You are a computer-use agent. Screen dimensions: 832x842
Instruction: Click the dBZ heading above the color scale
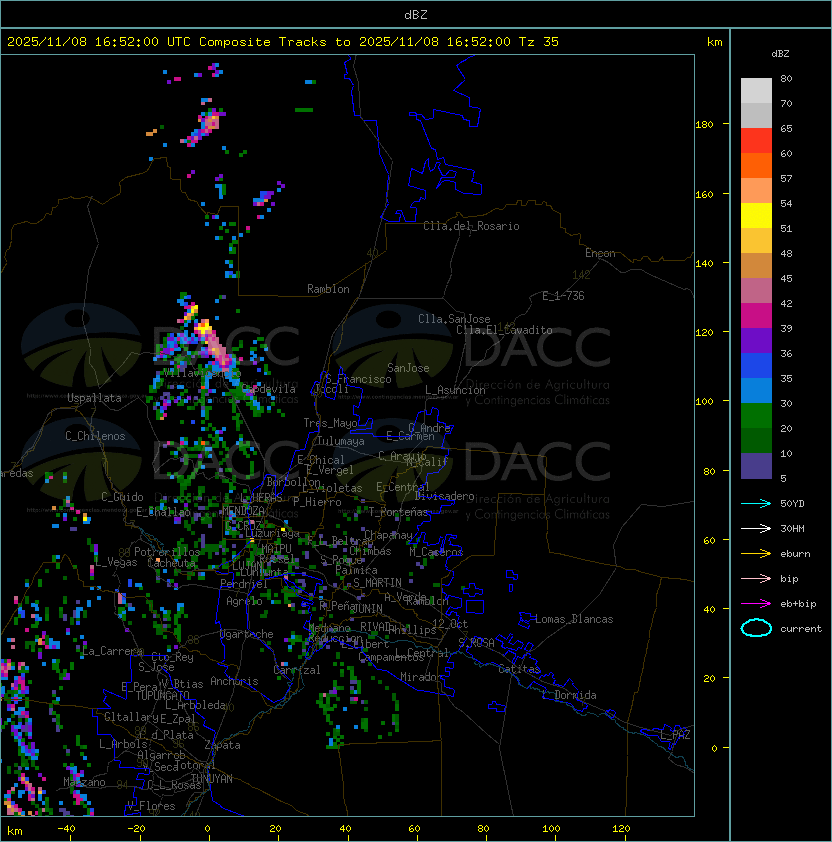pos(780,54)
